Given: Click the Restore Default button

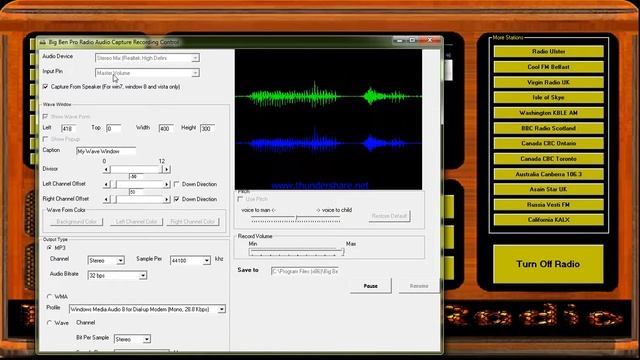Looking at the screenshot, I should click(x=389, y=216).
